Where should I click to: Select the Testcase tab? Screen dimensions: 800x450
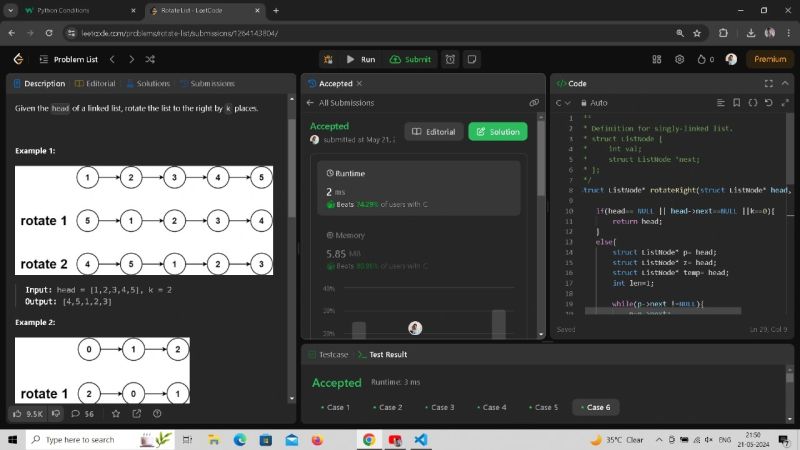point(328,354)
